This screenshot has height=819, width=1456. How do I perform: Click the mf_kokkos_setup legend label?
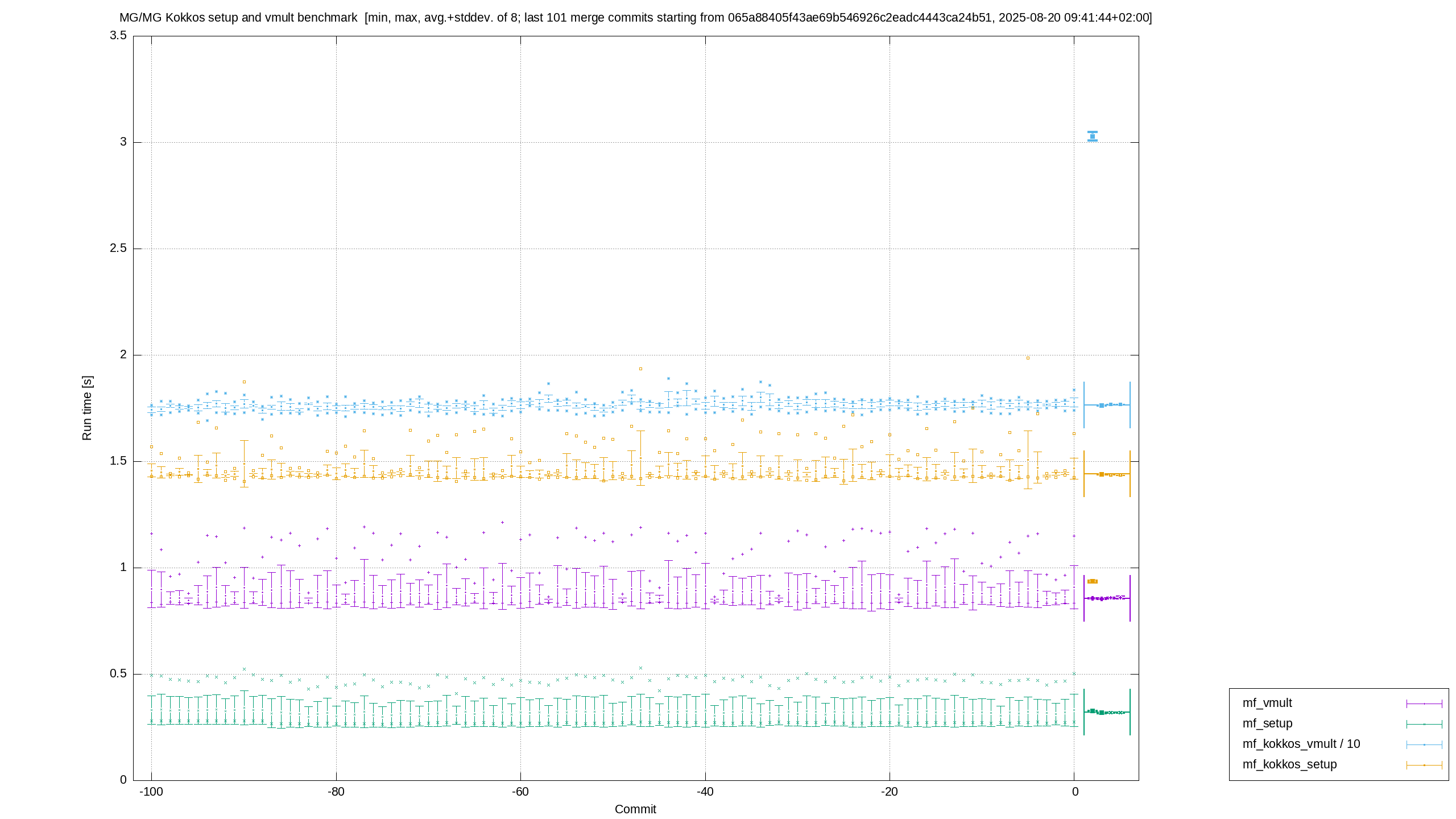pos(1289,764)
